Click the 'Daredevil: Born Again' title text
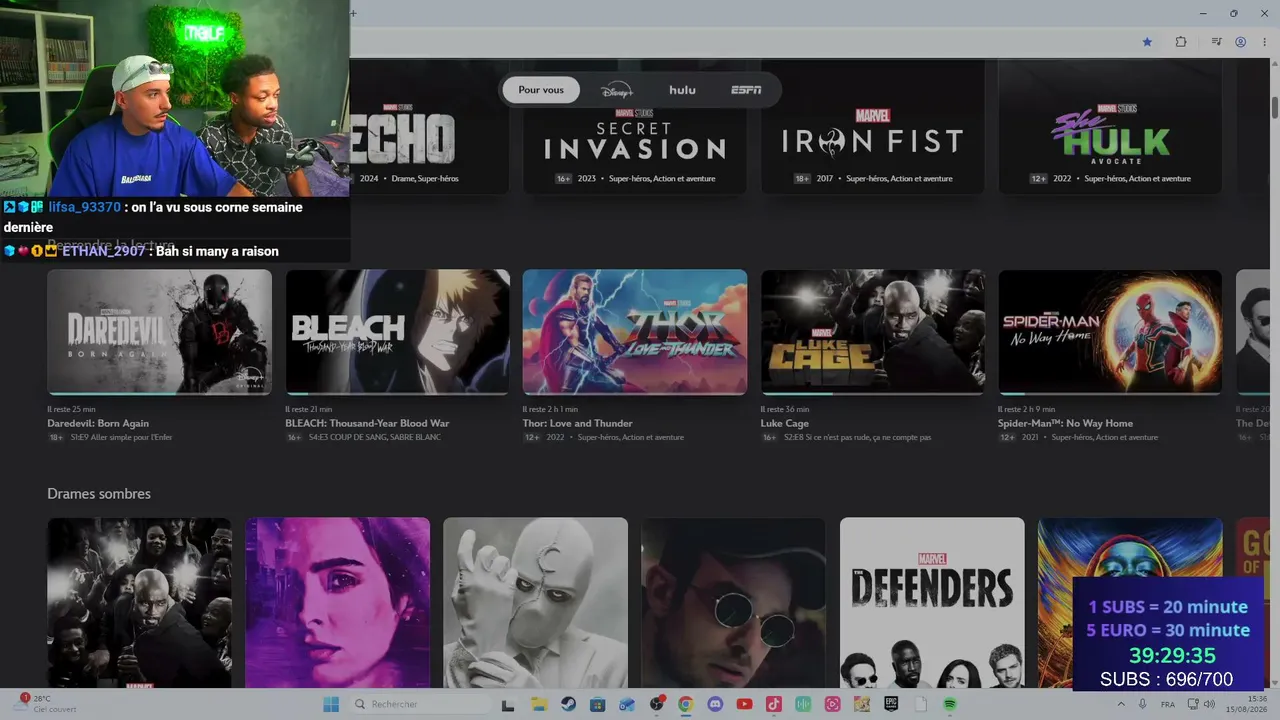 pyautogui.click(x=98, y=423)
